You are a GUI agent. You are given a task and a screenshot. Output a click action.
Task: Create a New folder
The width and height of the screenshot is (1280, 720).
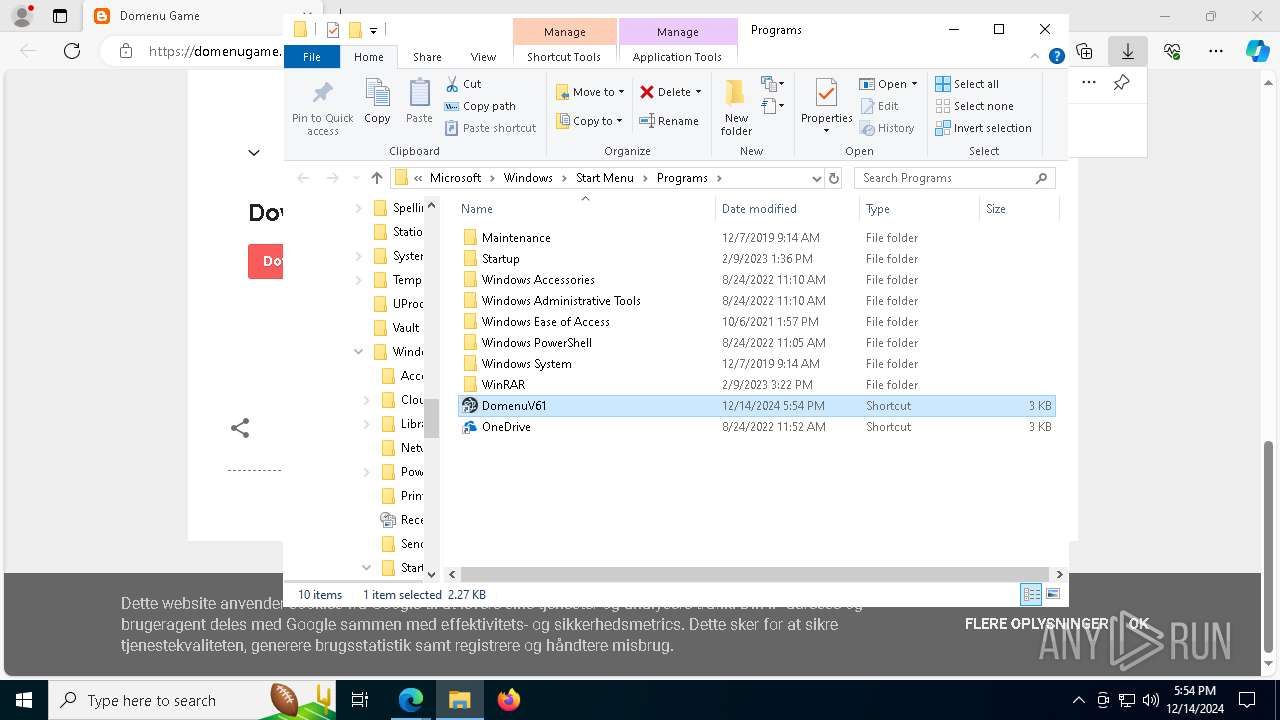(736, 107)
